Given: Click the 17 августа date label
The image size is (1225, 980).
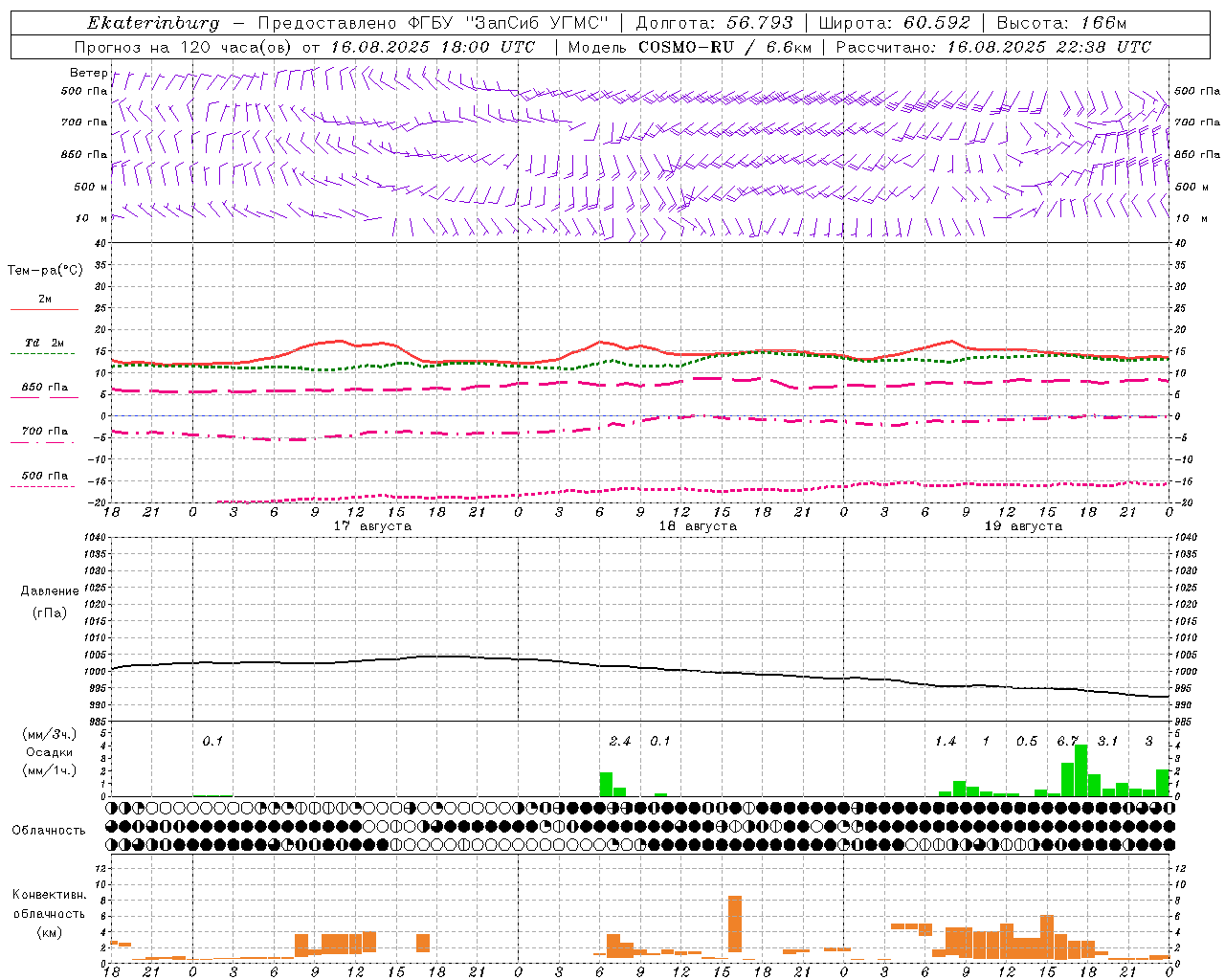Looking at the screenshot, I should (372, 526).
